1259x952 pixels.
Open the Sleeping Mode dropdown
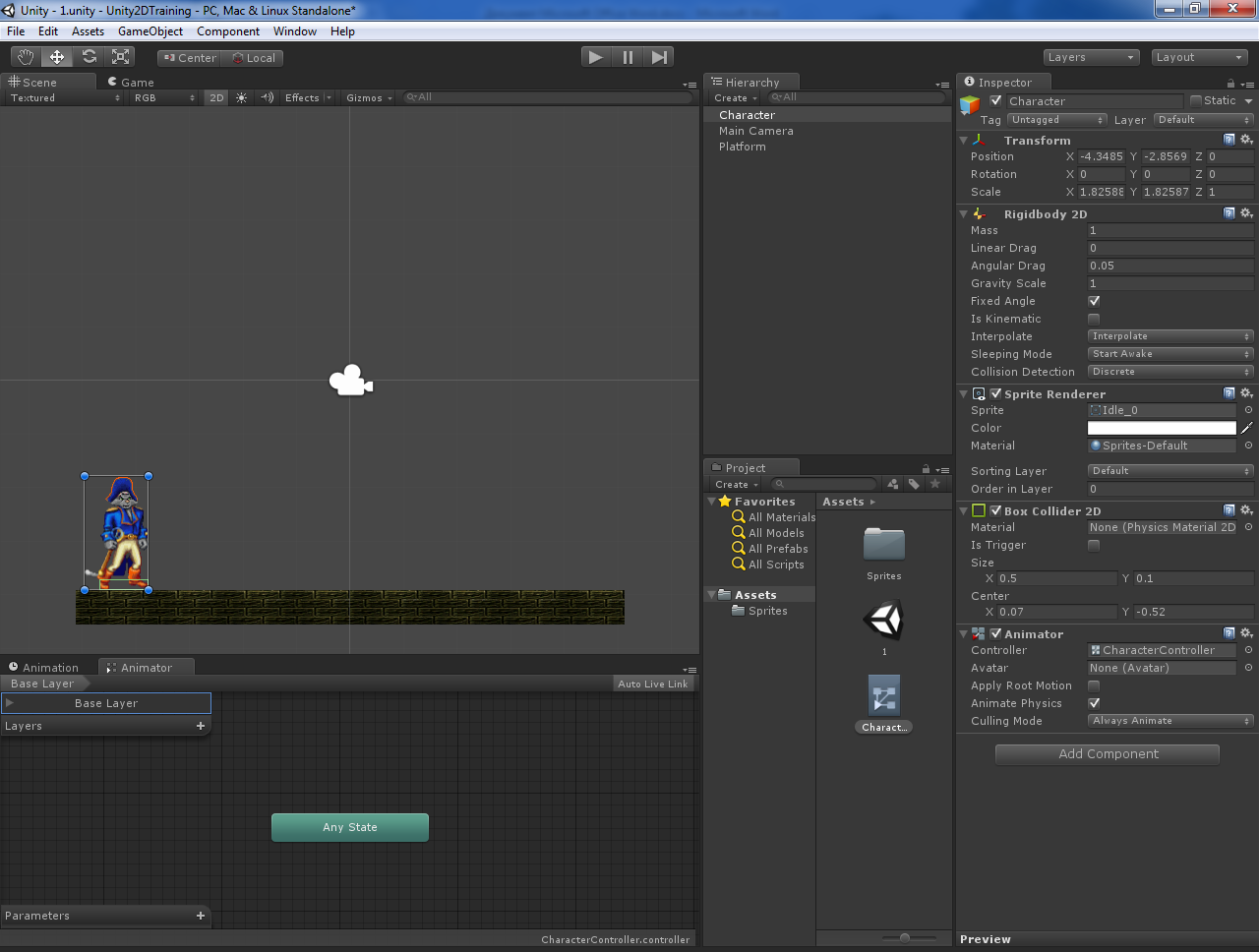pos(1170,354)
